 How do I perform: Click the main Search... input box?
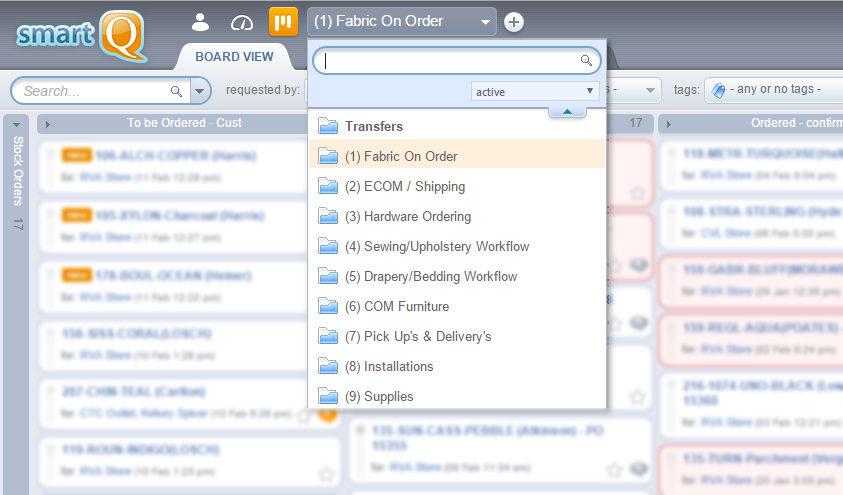click(95, 91)
